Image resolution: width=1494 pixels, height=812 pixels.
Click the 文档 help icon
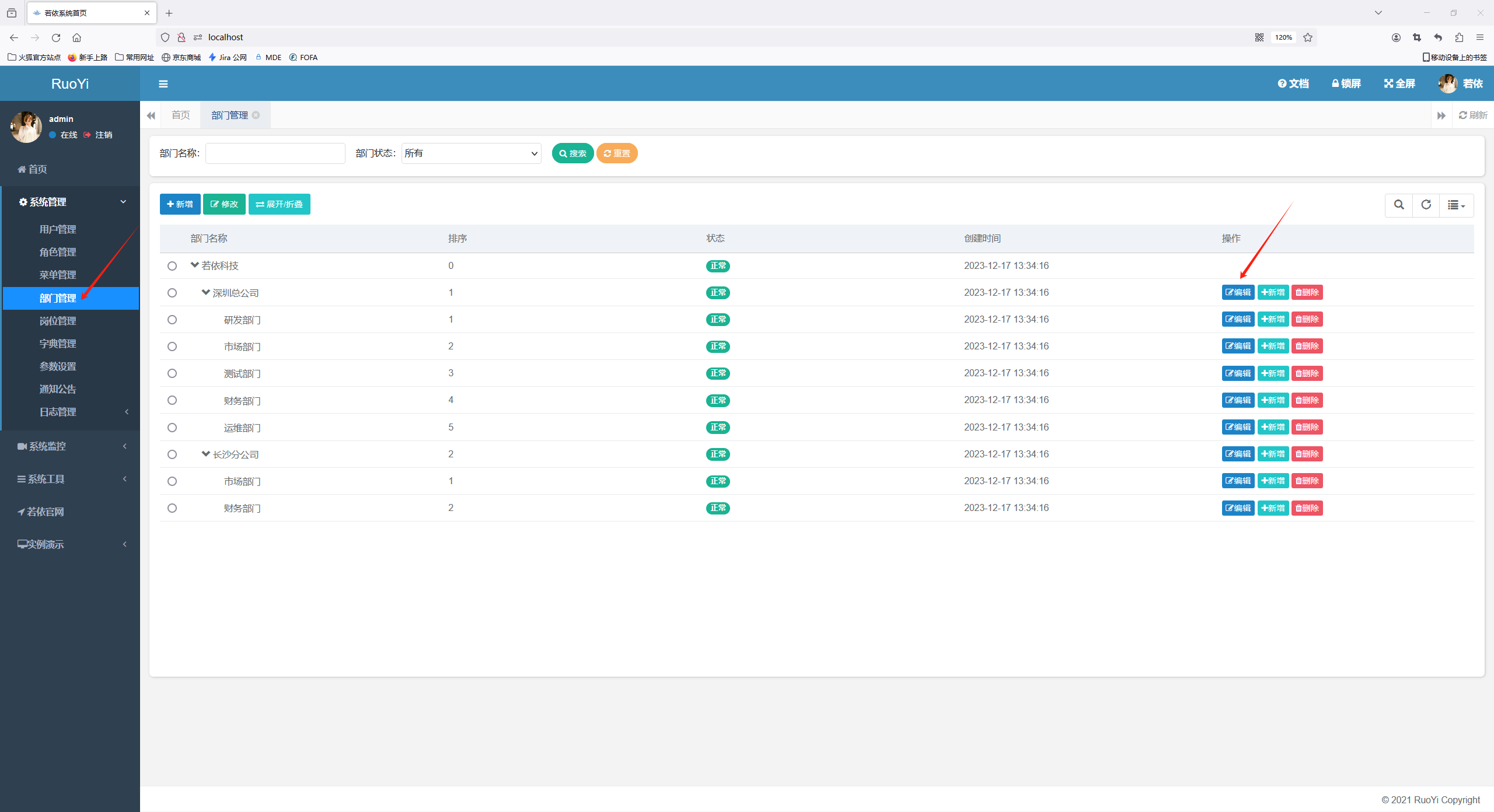[1282, 84]
